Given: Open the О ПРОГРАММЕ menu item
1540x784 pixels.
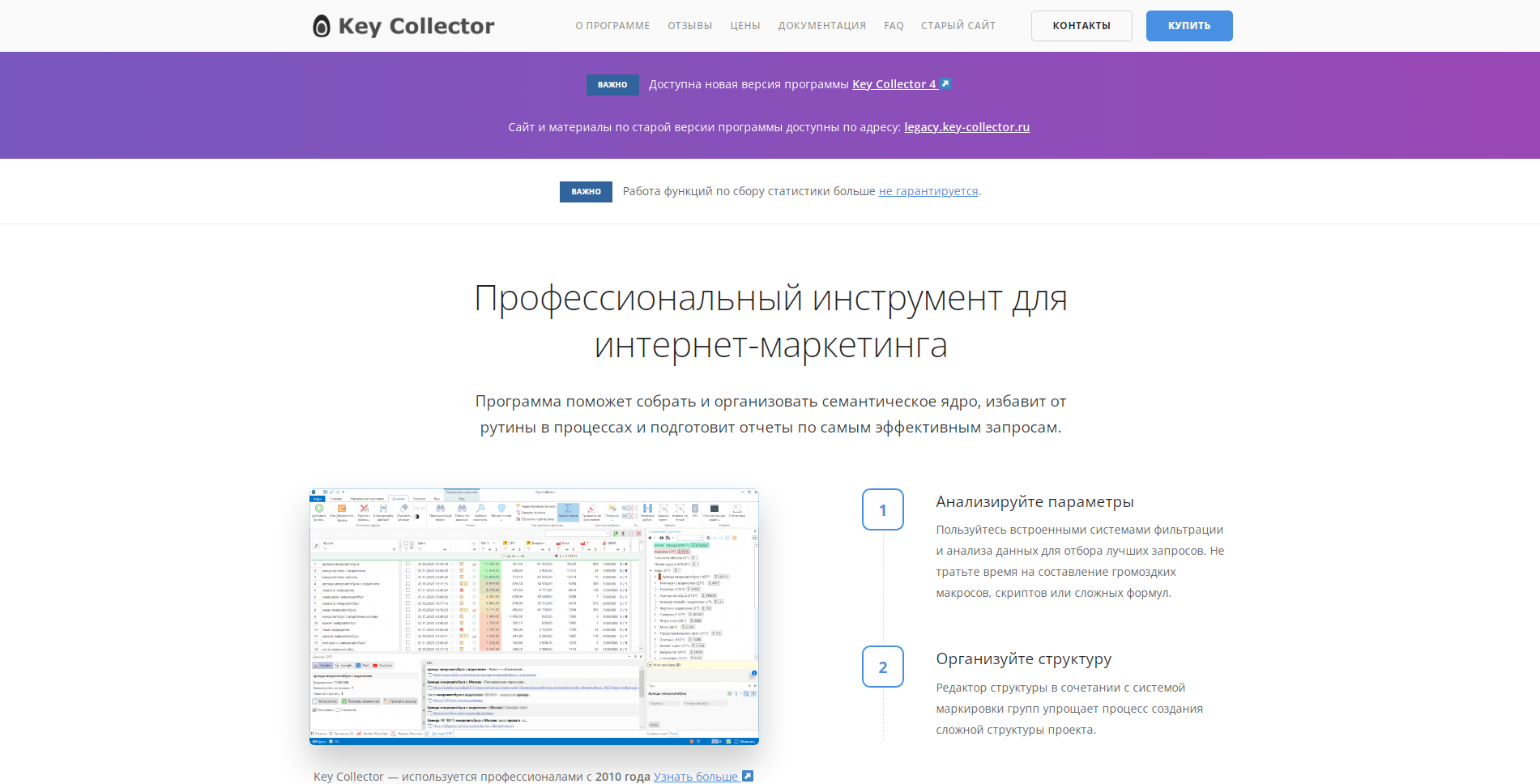Looking at the screenshot, I should point(612,26).
